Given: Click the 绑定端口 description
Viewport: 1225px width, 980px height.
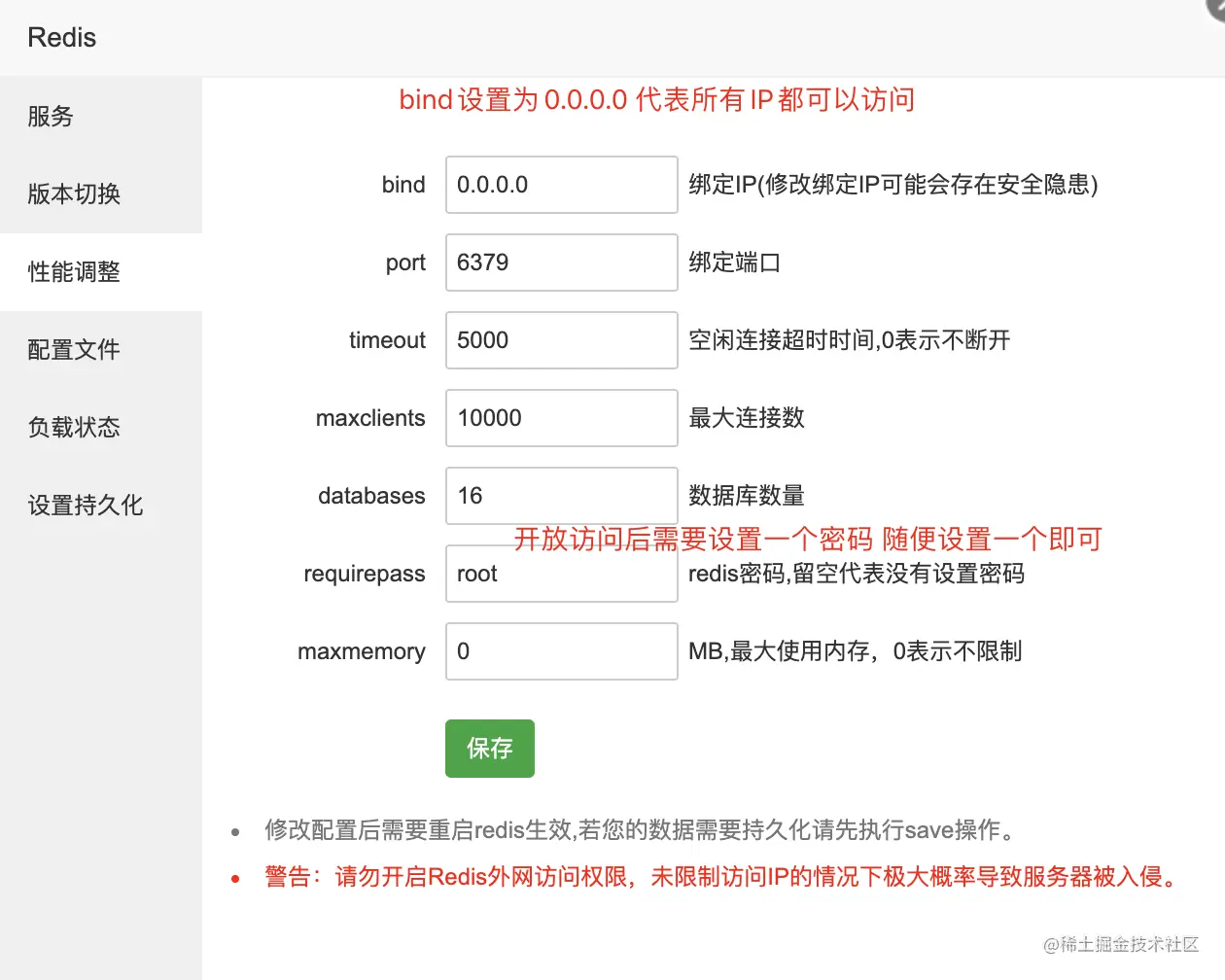Looking at the screenshot, I should pos(735,262).
